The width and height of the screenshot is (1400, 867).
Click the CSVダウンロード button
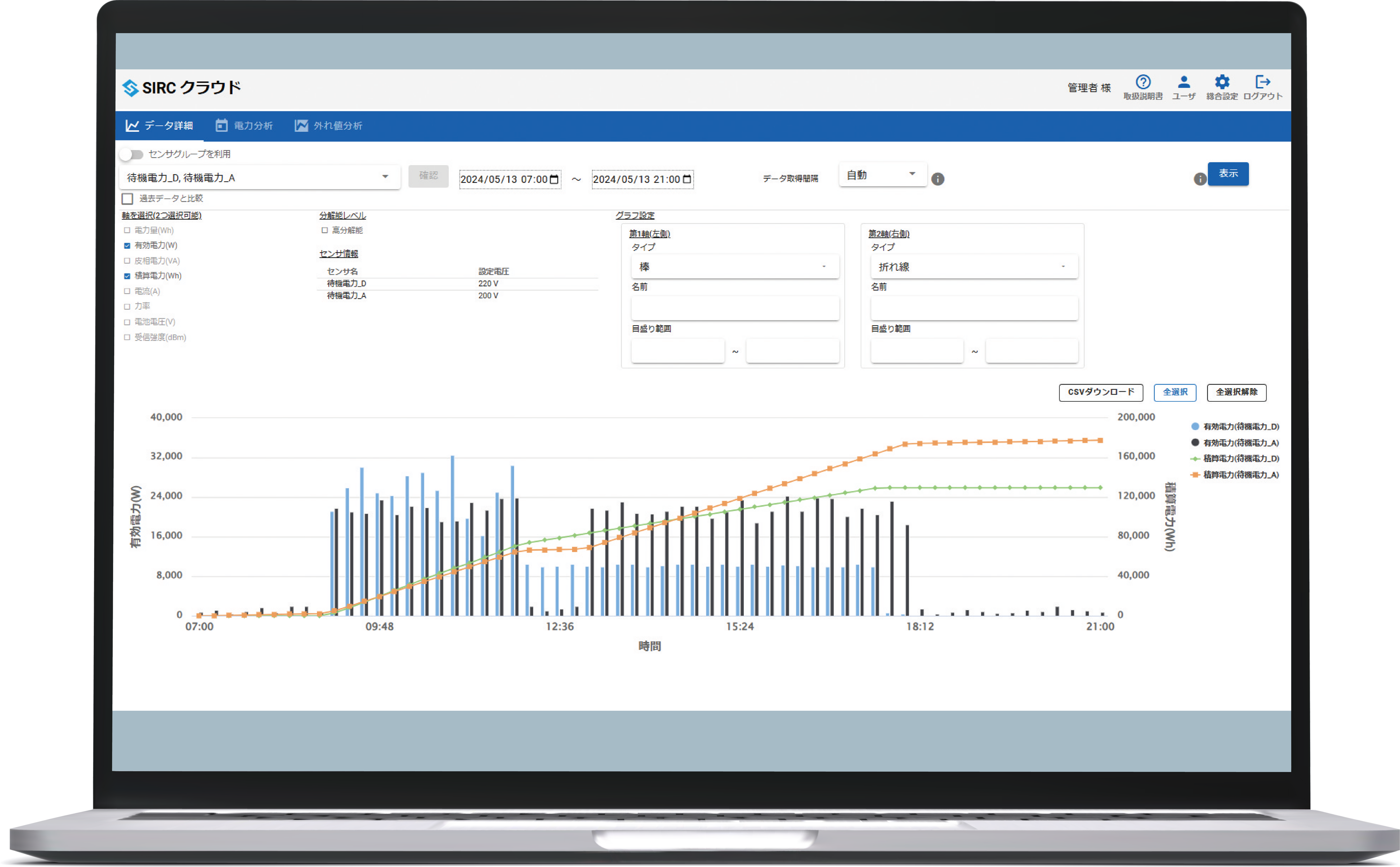tap(1101, 392)
